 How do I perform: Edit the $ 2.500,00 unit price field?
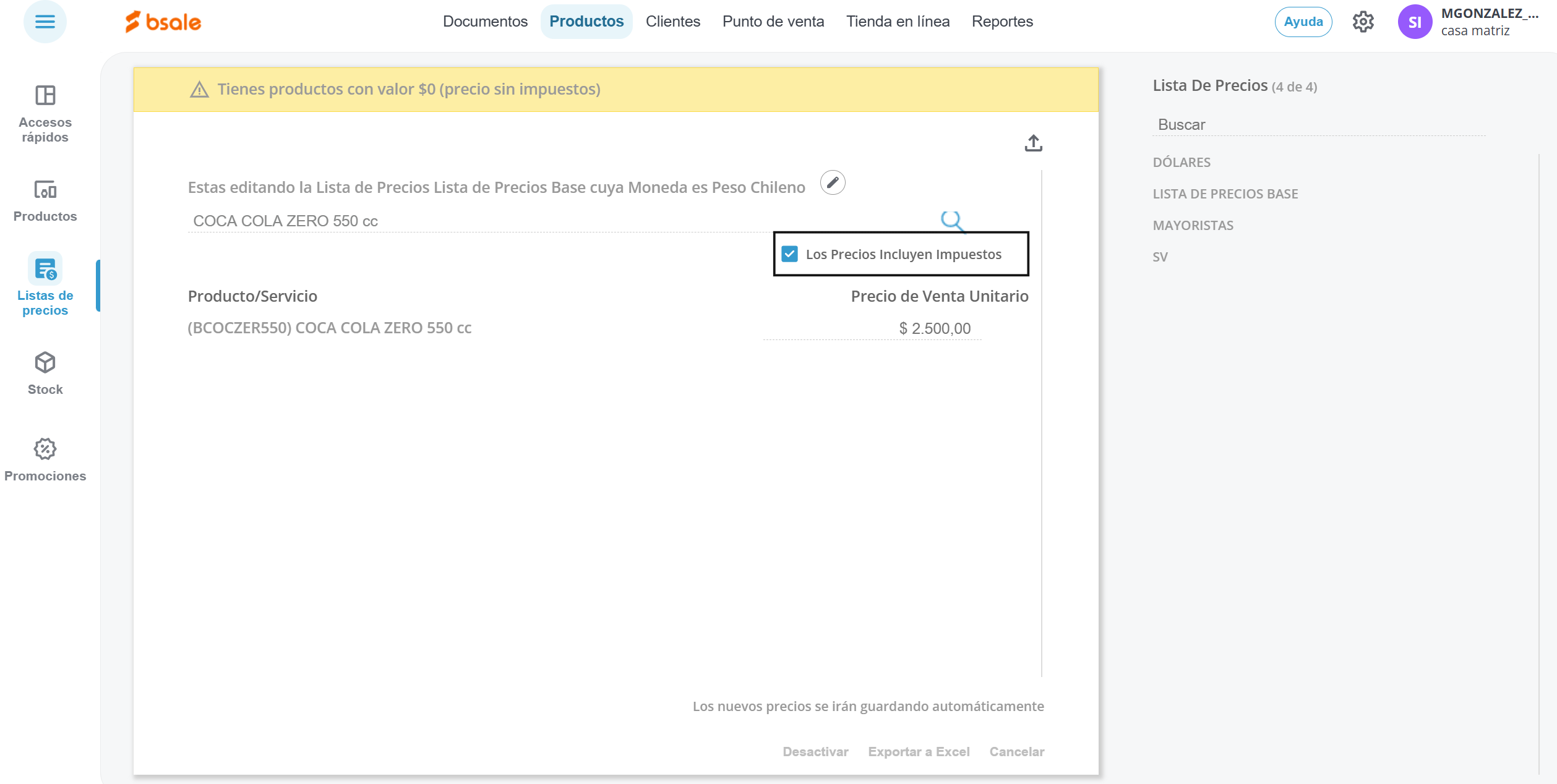click(x=872, y=328)
